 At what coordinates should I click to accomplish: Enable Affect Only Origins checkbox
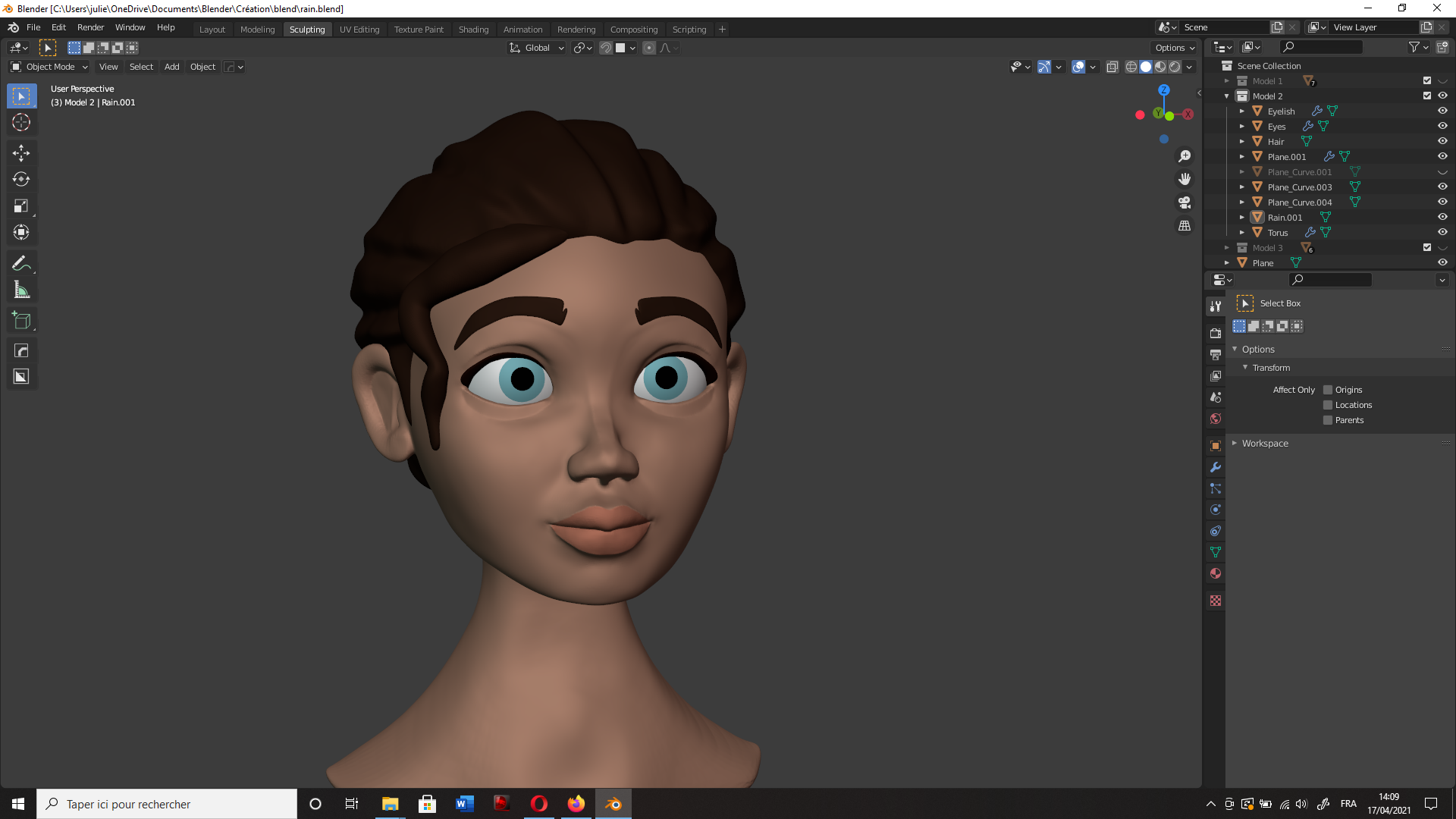click(1328, 390)
